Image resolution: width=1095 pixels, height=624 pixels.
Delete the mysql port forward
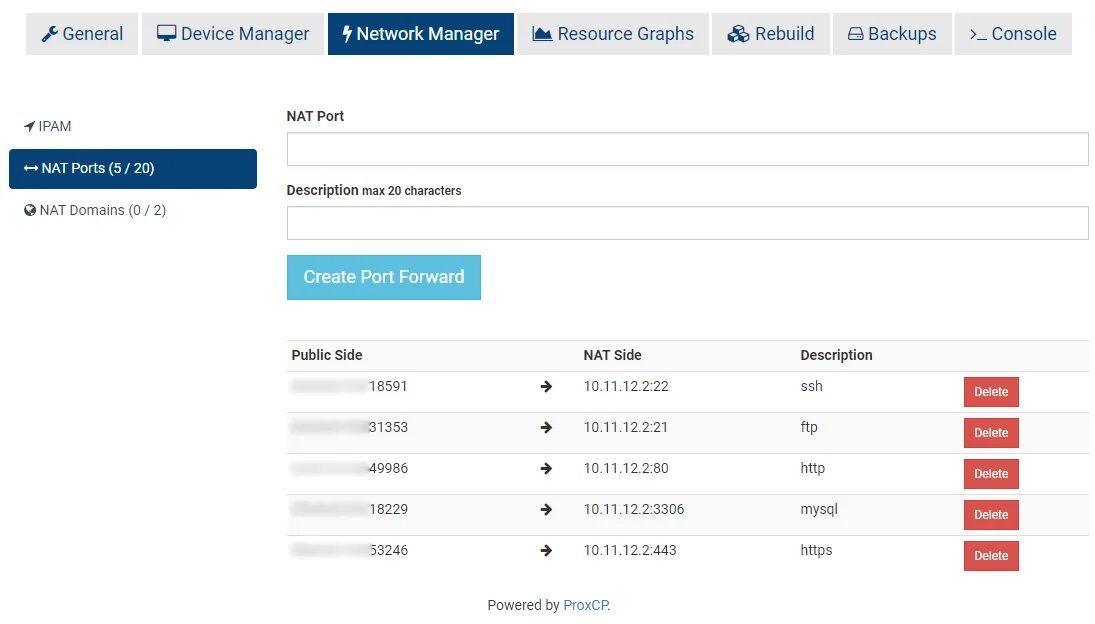click(990, 515)
